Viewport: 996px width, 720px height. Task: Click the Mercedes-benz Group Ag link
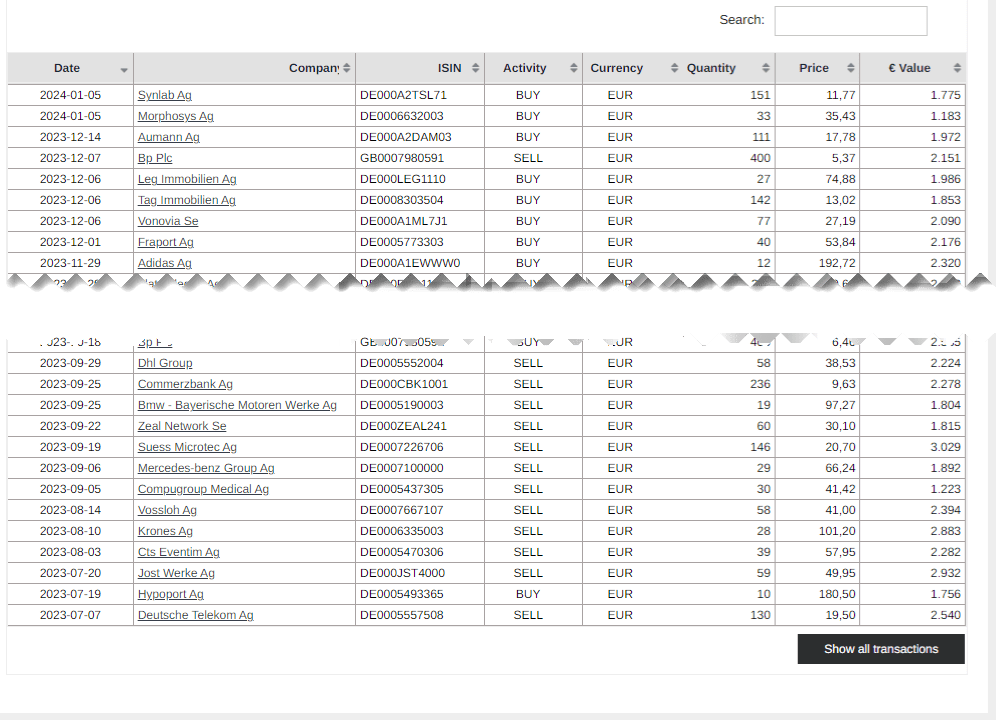pos(206,468)
